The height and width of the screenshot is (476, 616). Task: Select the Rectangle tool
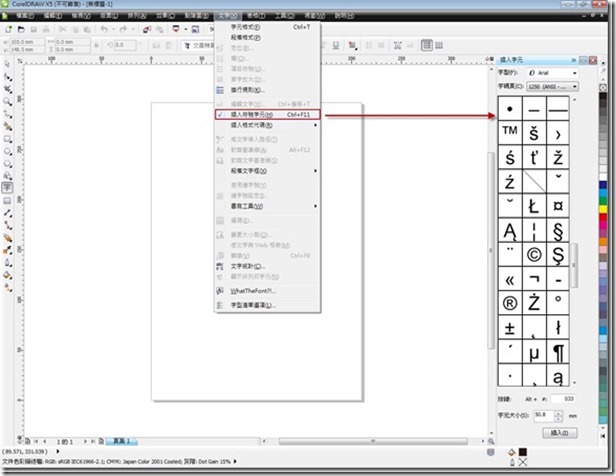click(7, 139)
